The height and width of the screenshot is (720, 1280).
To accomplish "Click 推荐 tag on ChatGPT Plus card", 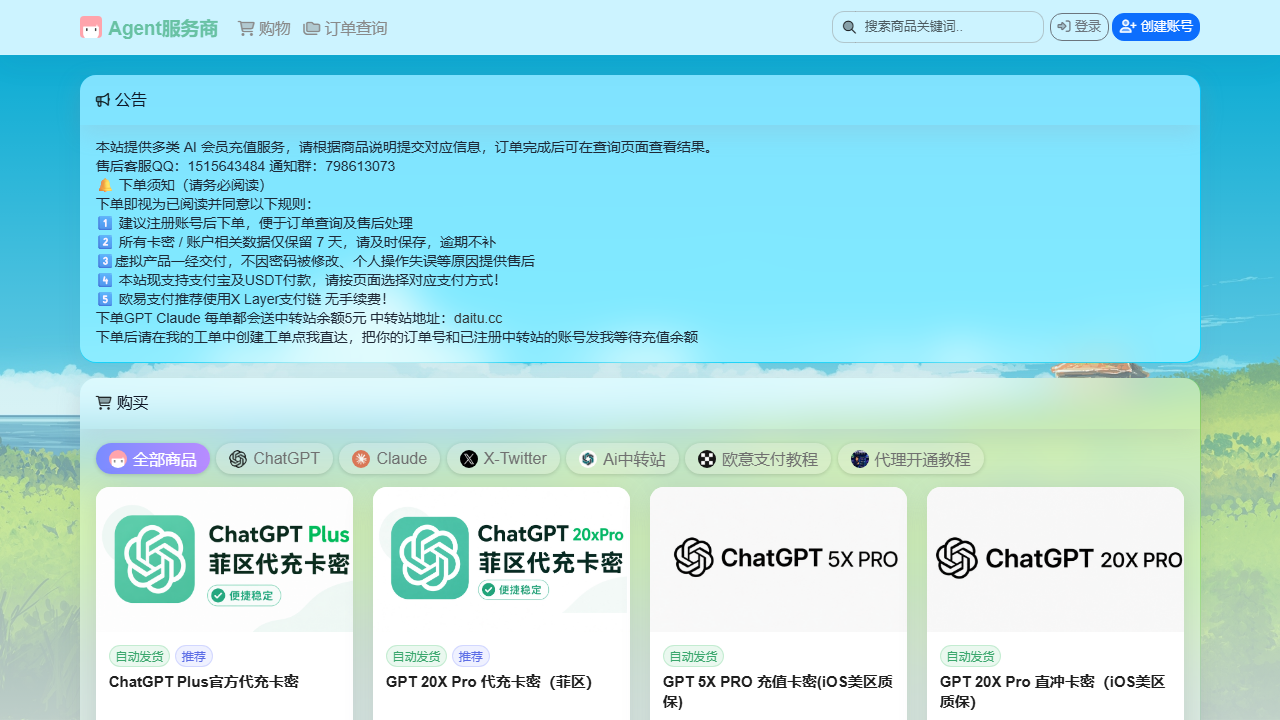I will 194,656.
